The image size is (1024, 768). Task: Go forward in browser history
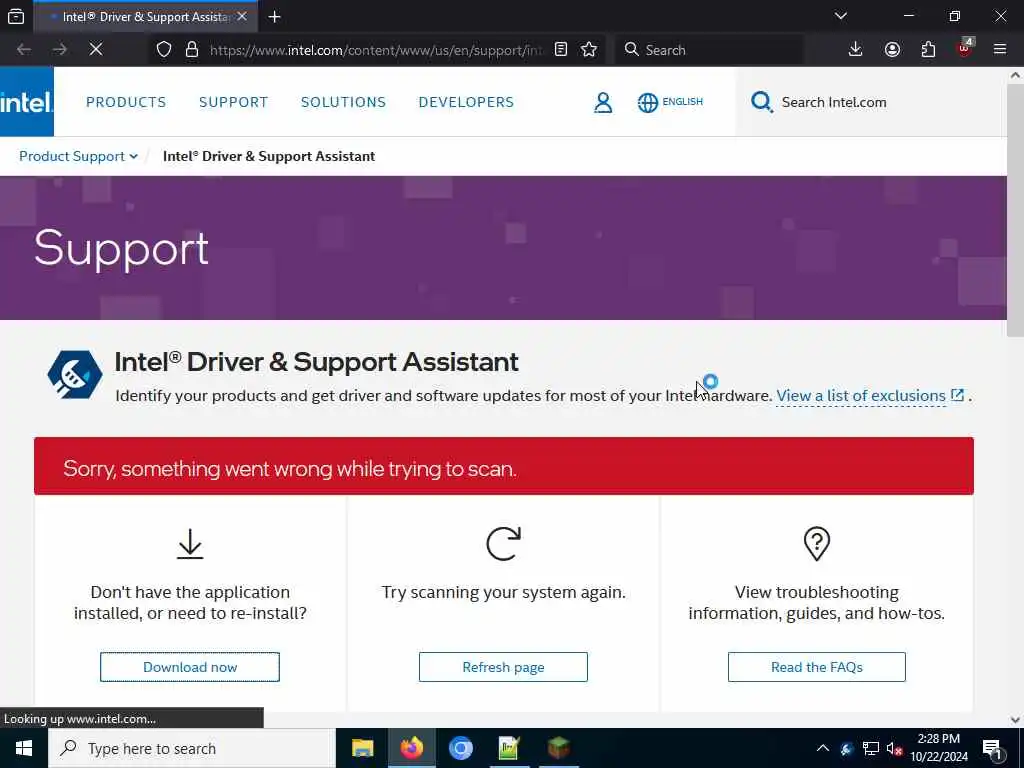(59, 50)
